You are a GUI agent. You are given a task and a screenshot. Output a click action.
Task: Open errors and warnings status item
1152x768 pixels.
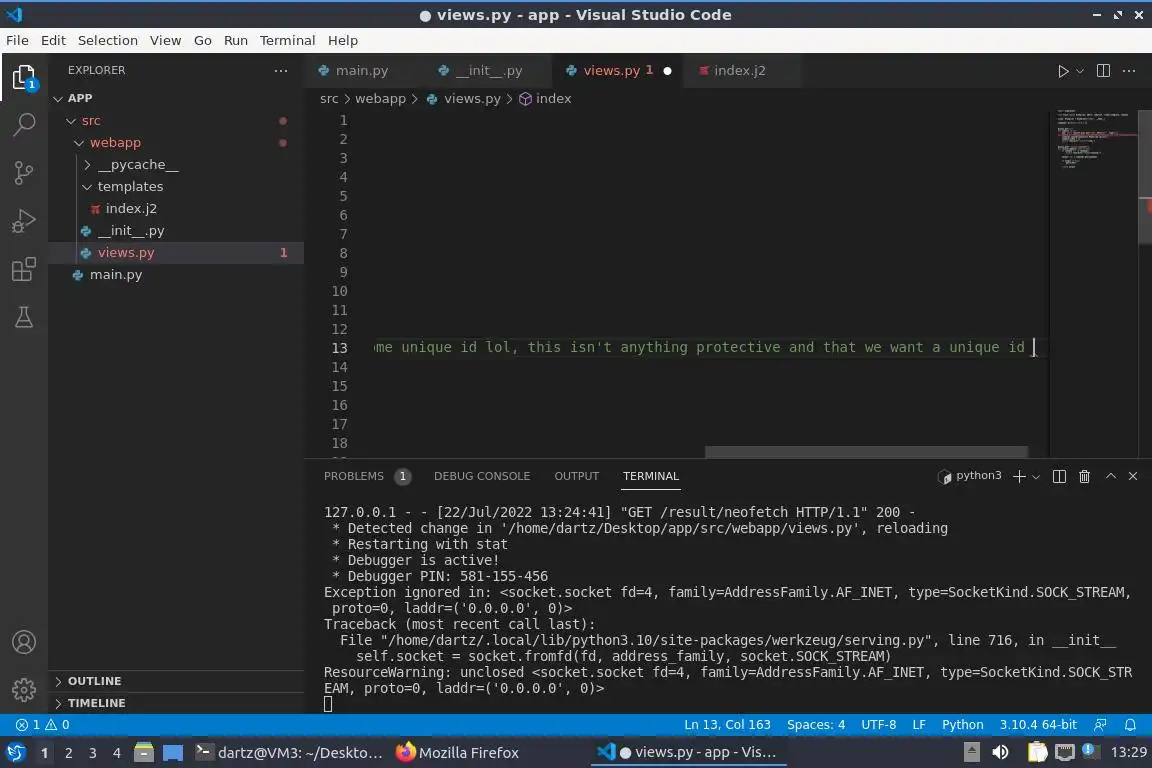[x=43, y=725]
